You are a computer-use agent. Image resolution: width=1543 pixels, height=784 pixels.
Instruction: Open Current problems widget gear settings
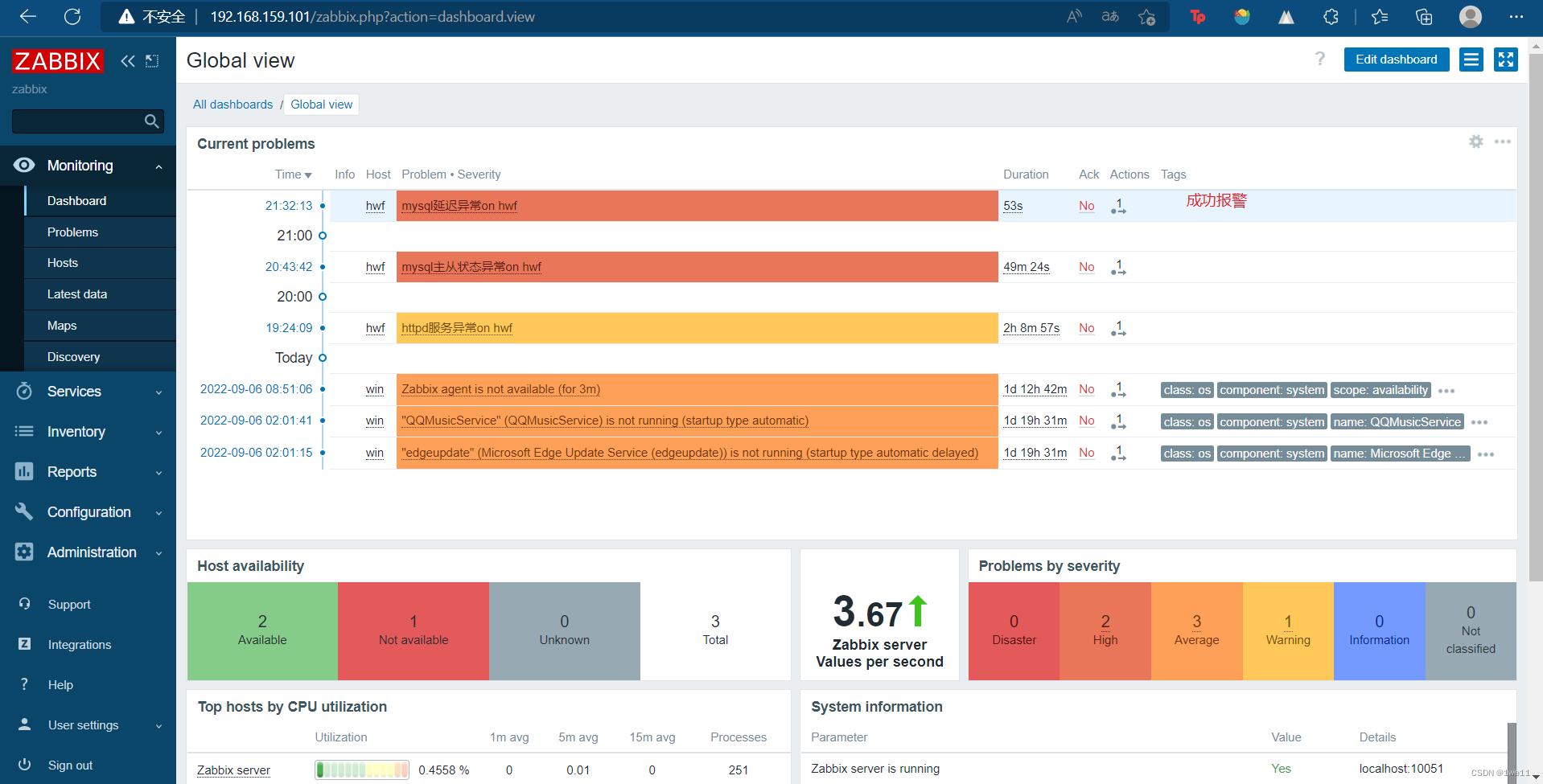1476,142
